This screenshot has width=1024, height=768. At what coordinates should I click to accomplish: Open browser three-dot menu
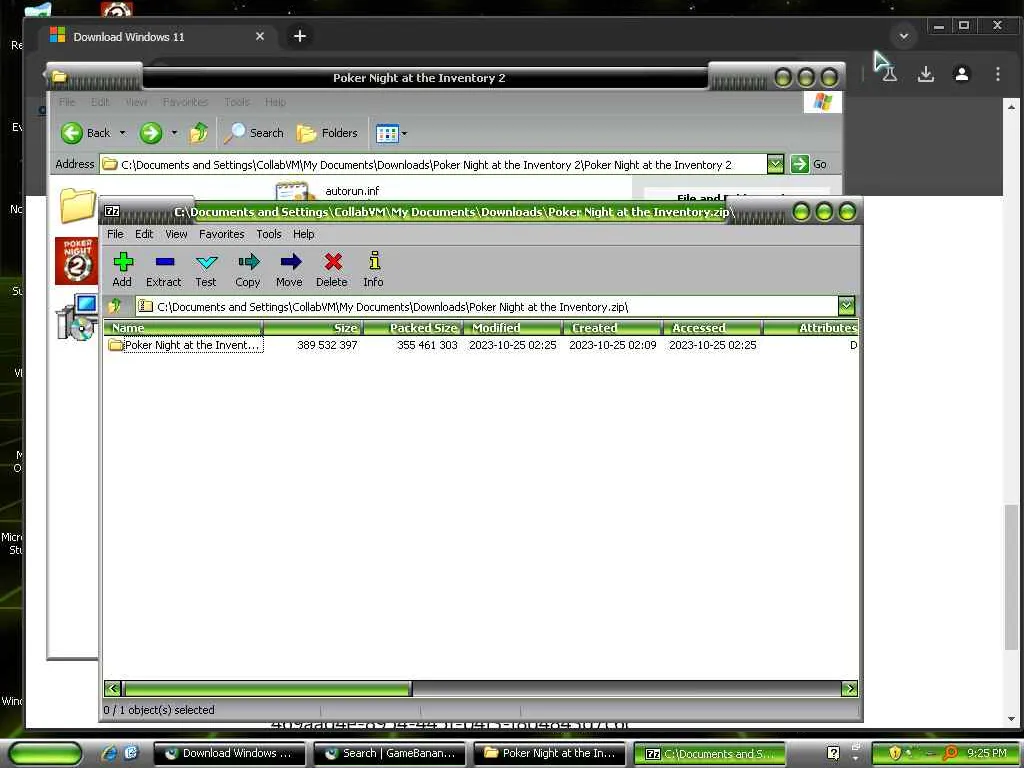coord(997,74)
